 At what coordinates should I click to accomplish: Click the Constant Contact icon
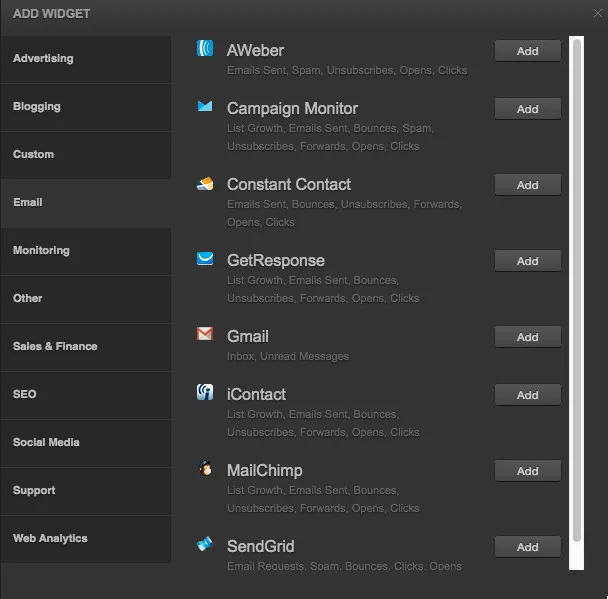205,184
